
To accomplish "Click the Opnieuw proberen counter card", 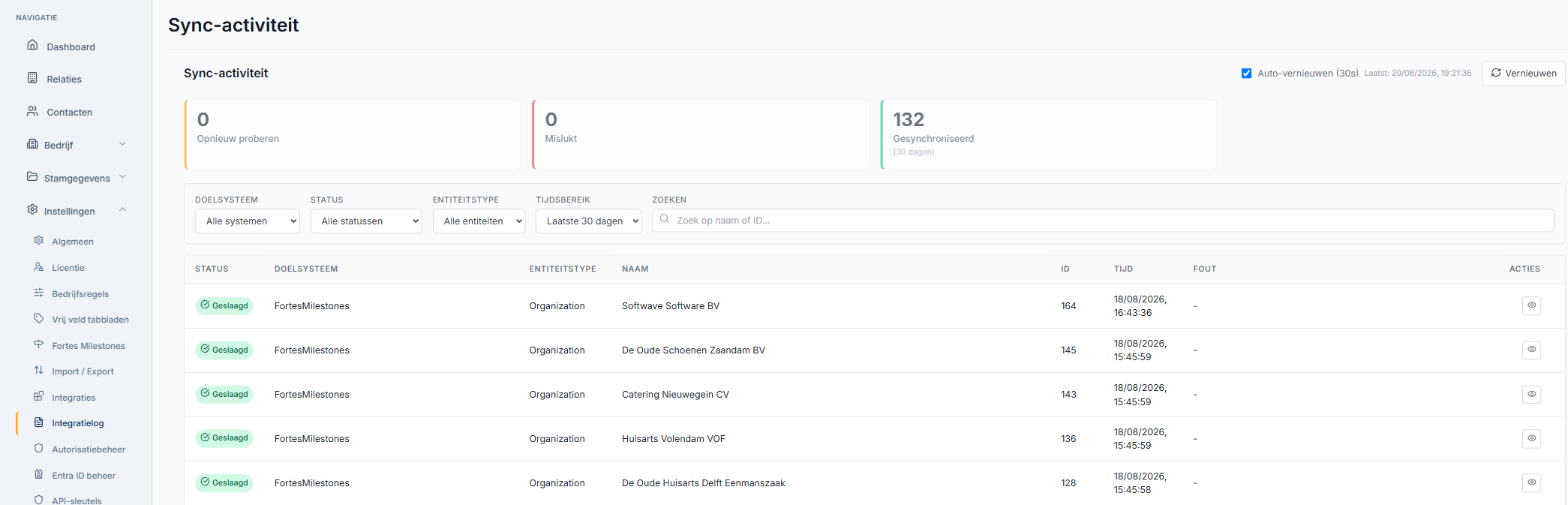I will point(352,134).
